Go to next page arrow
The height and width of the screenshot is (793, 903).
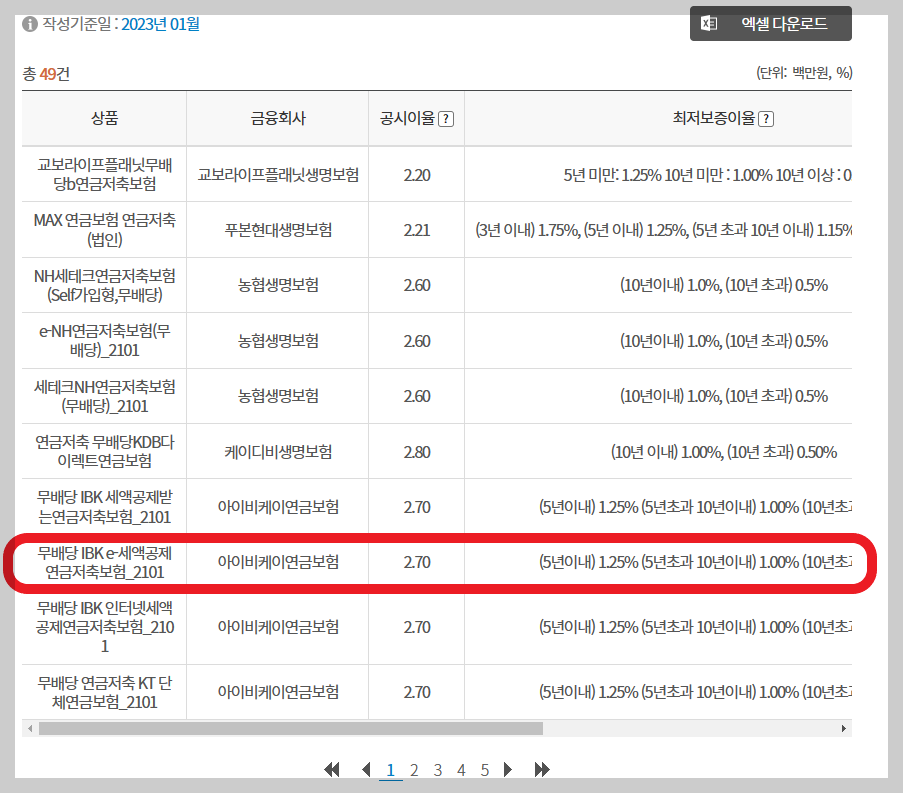pyautogui.click(x=507, y=769)
